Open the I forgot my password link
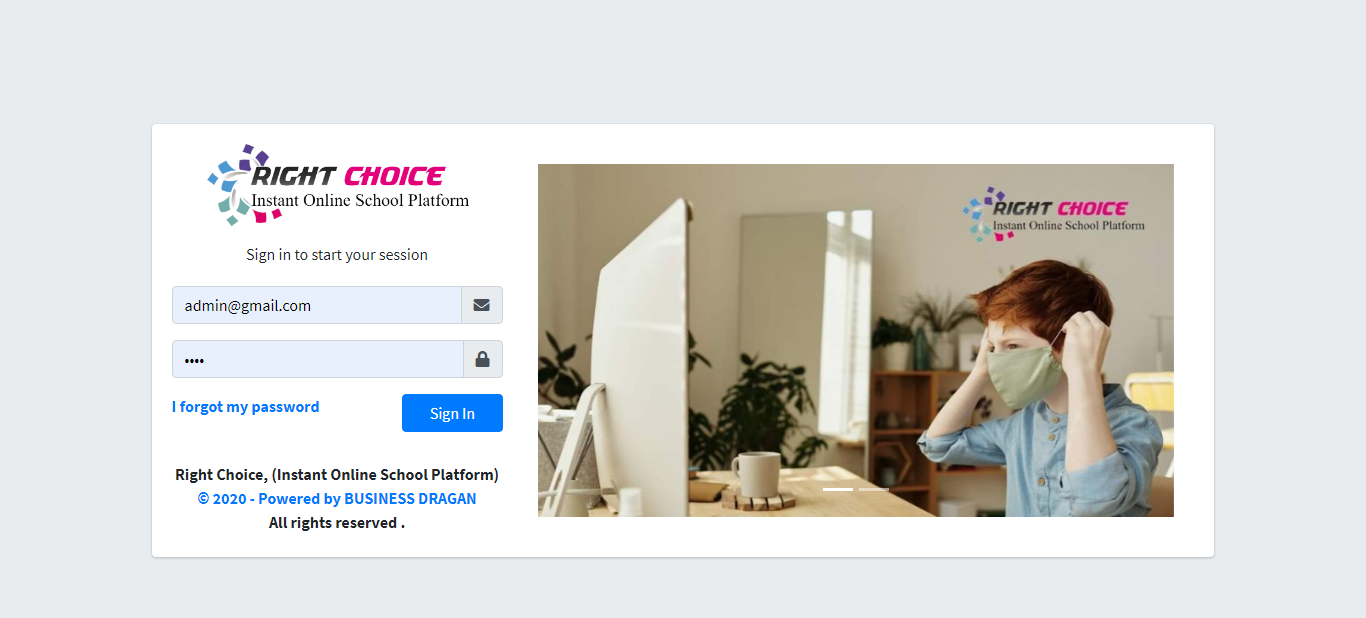This screenshot has width=1366, height=618. (x=246, y=407)
